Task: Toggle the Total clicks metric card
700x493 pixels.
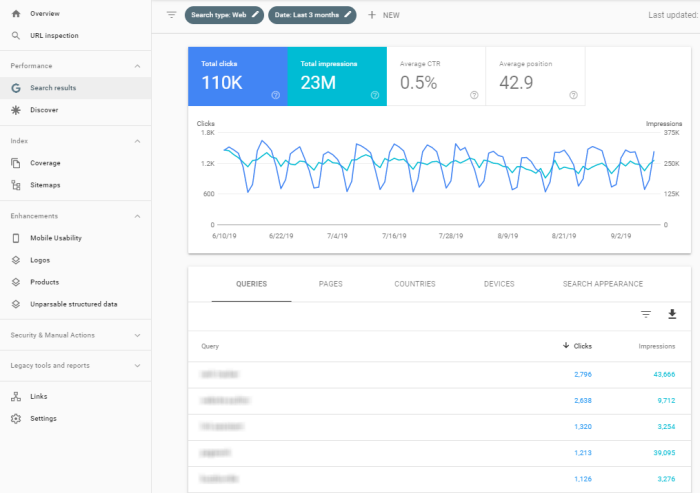Action: (237, 75)
